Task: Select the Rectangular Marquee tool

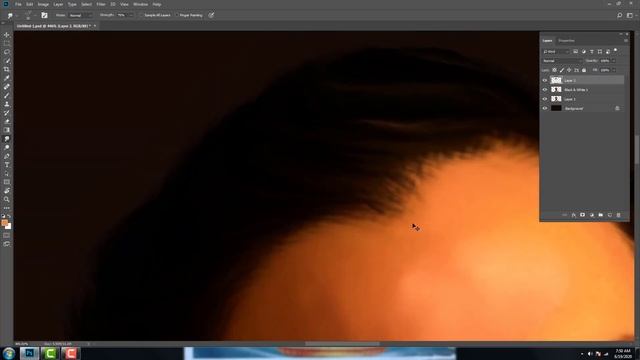Action: tap(7, 43)
